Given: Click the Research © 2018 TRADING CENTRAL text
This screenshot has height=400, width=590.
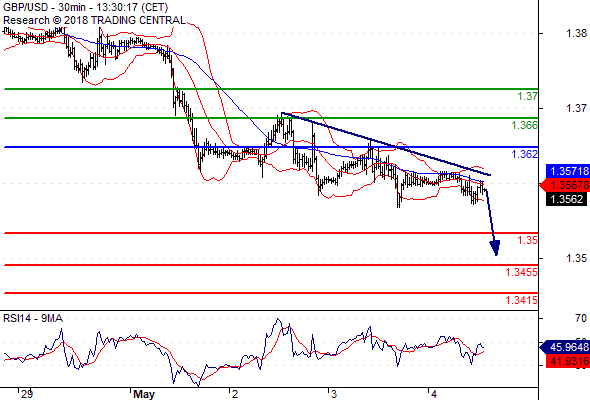Looking at the screenshot, I should tap(94, 20).
